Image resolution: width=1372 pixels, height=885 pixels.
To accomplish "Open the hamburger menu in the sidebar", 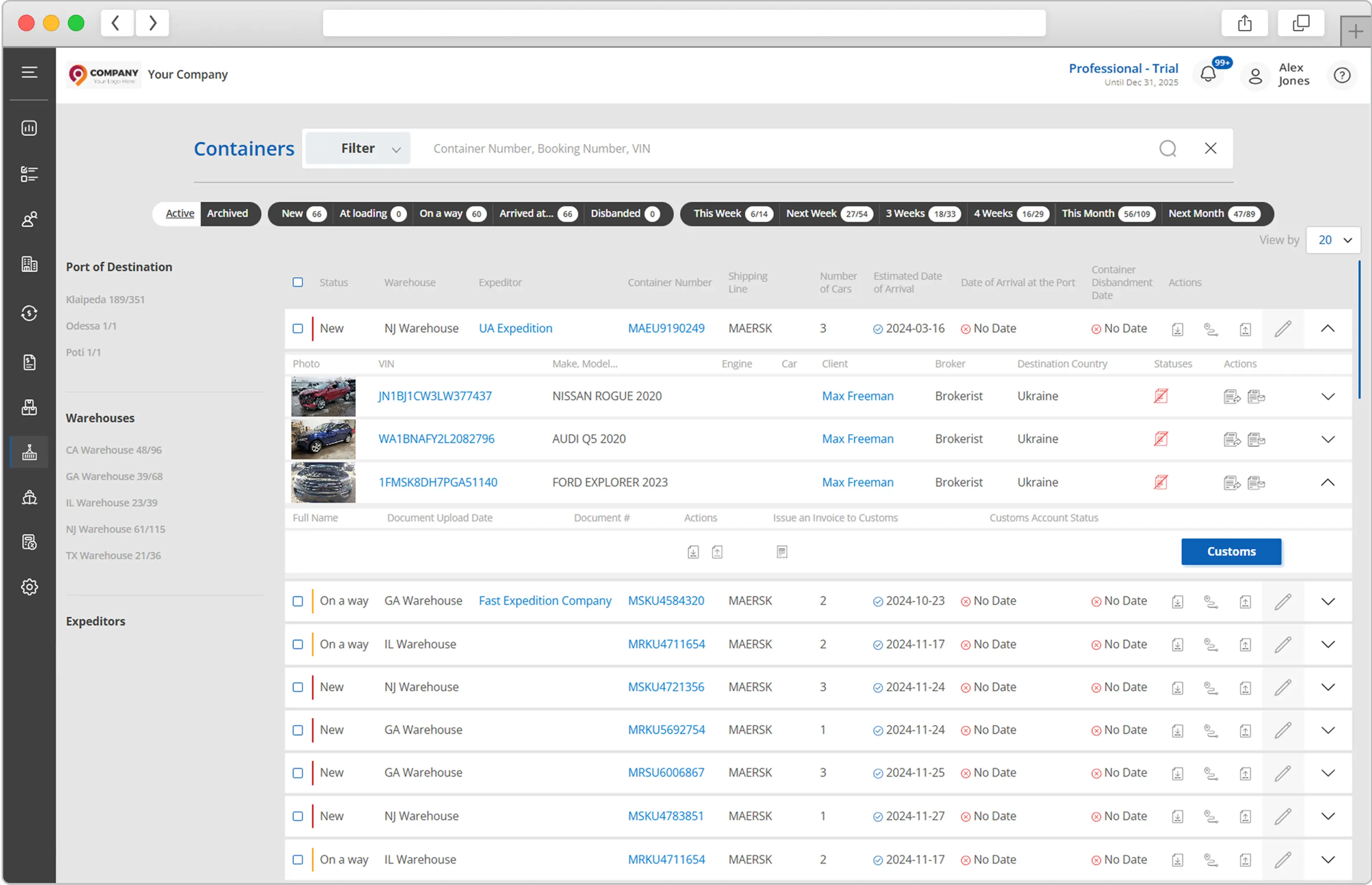I will 29,72.
